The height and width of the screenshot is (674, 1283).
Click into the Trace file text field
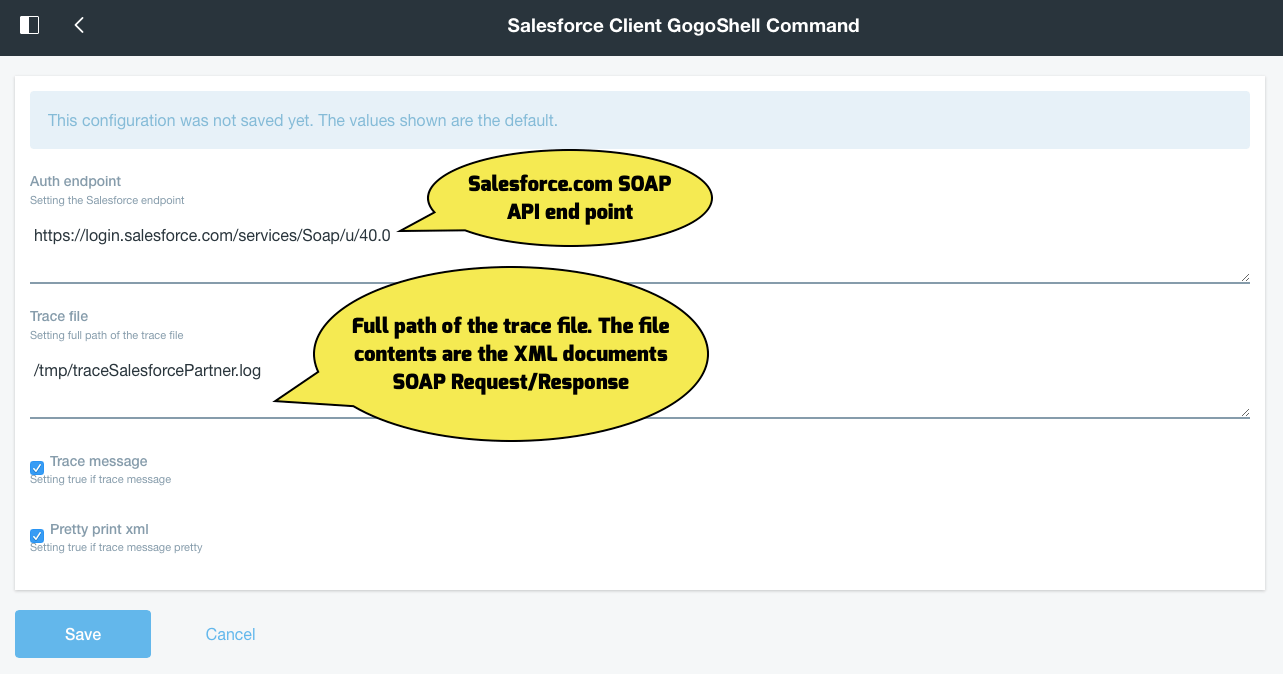[640, 386]
